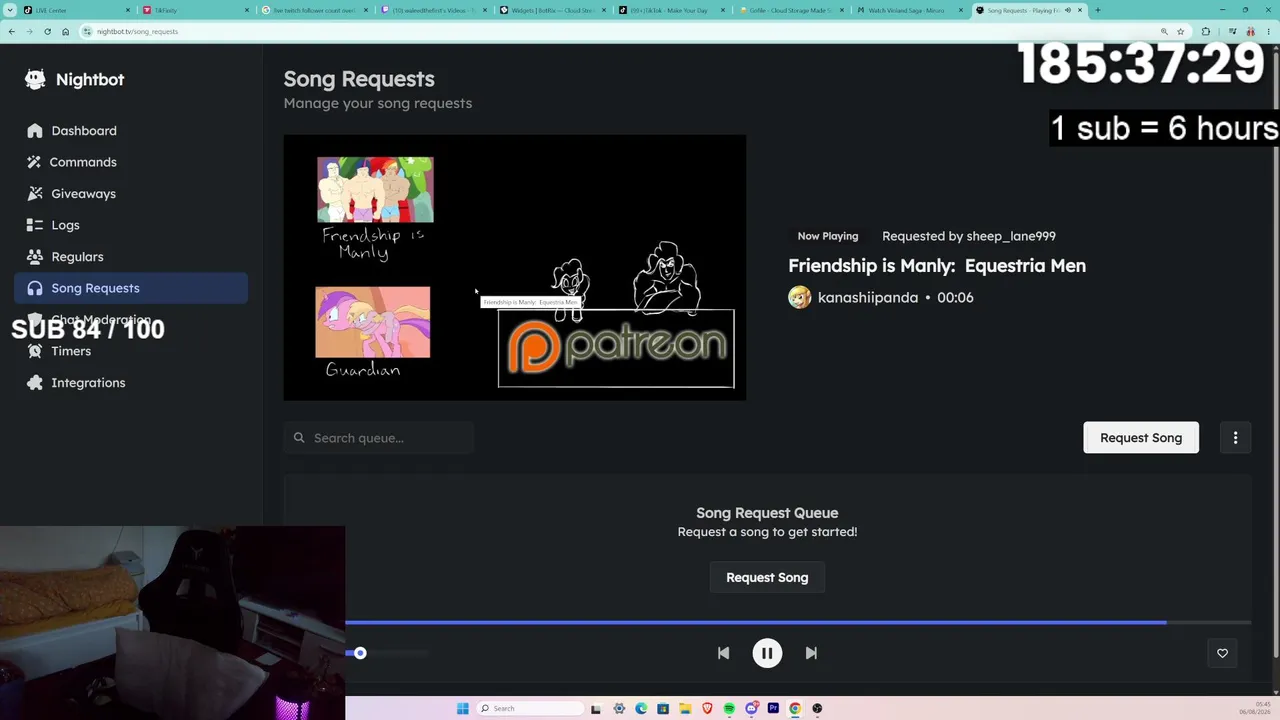Viewport: 1280px width, 720px height.
Task: Skip to the next song
Action: click(x=811, y=653)
